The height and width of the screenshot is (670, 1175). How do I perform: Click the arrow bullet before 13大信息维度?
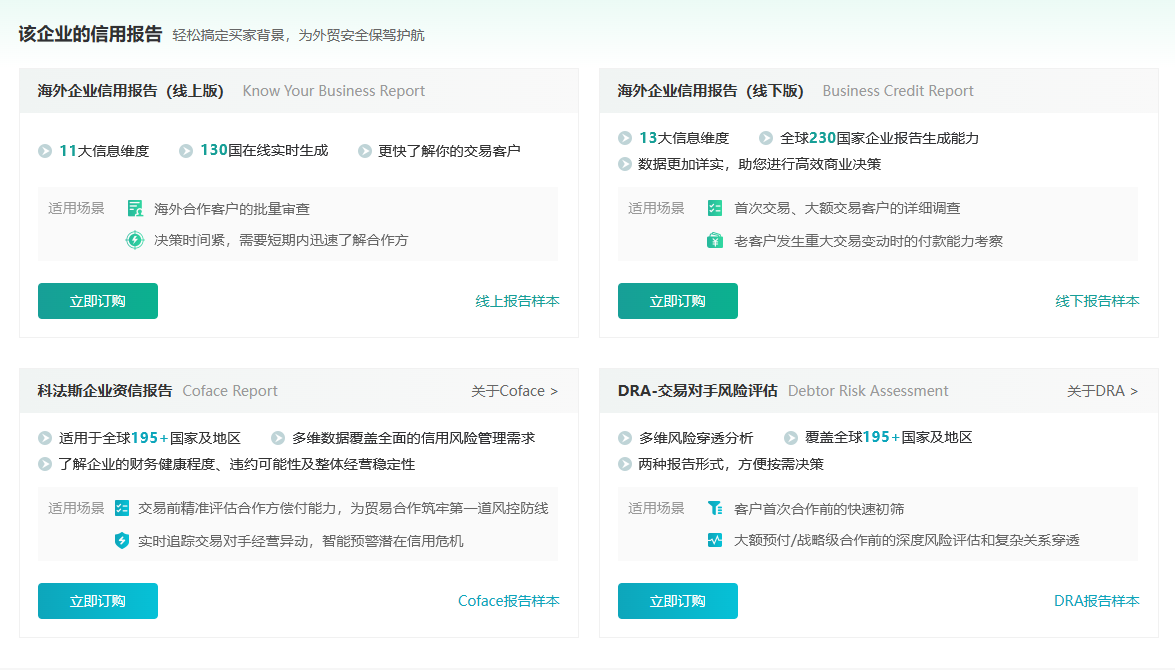pyautogui.click(x=625, y=138)
